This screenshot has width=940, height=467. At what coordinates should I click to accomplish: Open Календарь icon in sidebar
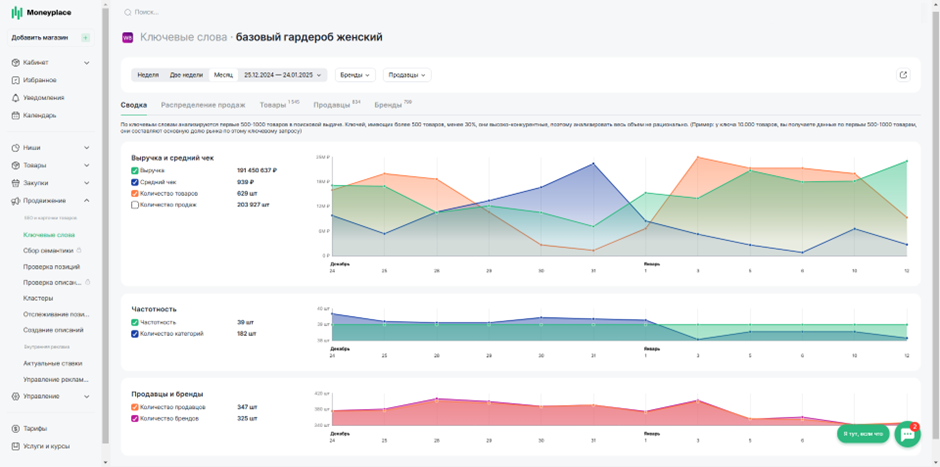coord(16,115)
